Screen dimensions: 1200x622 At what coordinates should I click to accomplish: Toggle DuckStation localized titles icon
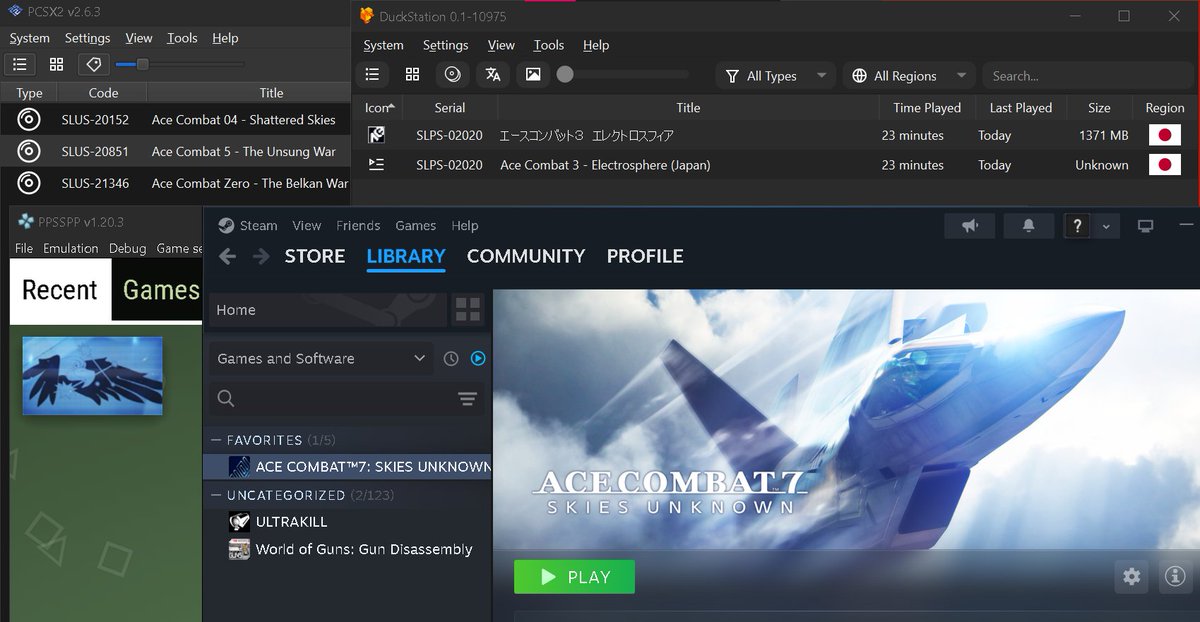pyautogui.click(x=493, y=75)
